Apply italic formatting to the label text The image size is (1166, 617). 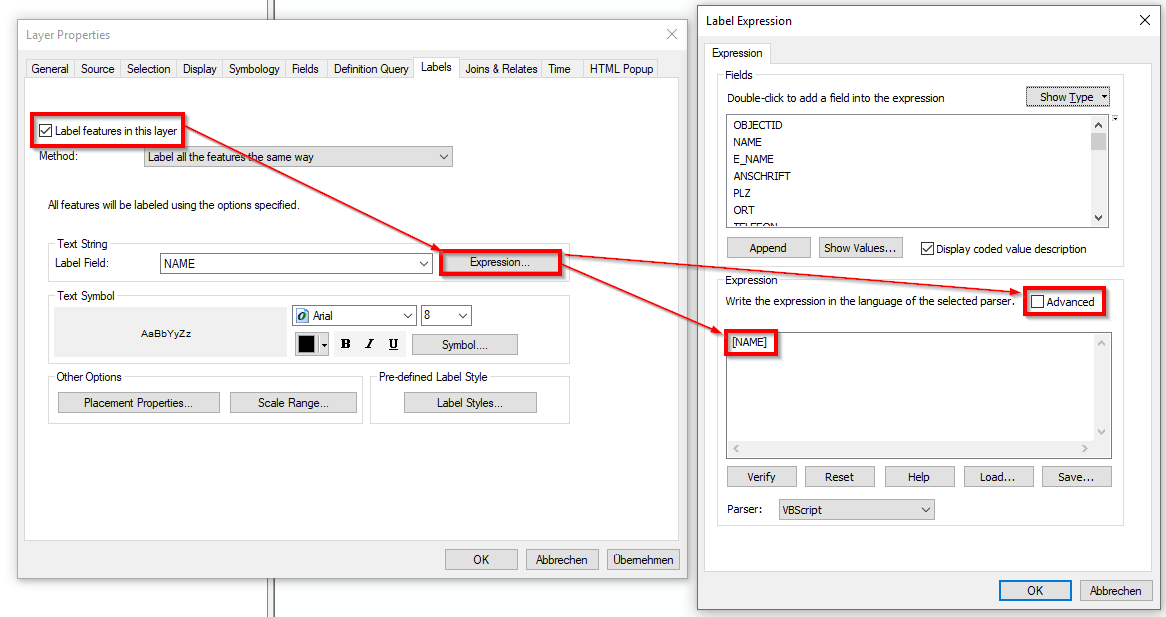[x=368, y=343]
